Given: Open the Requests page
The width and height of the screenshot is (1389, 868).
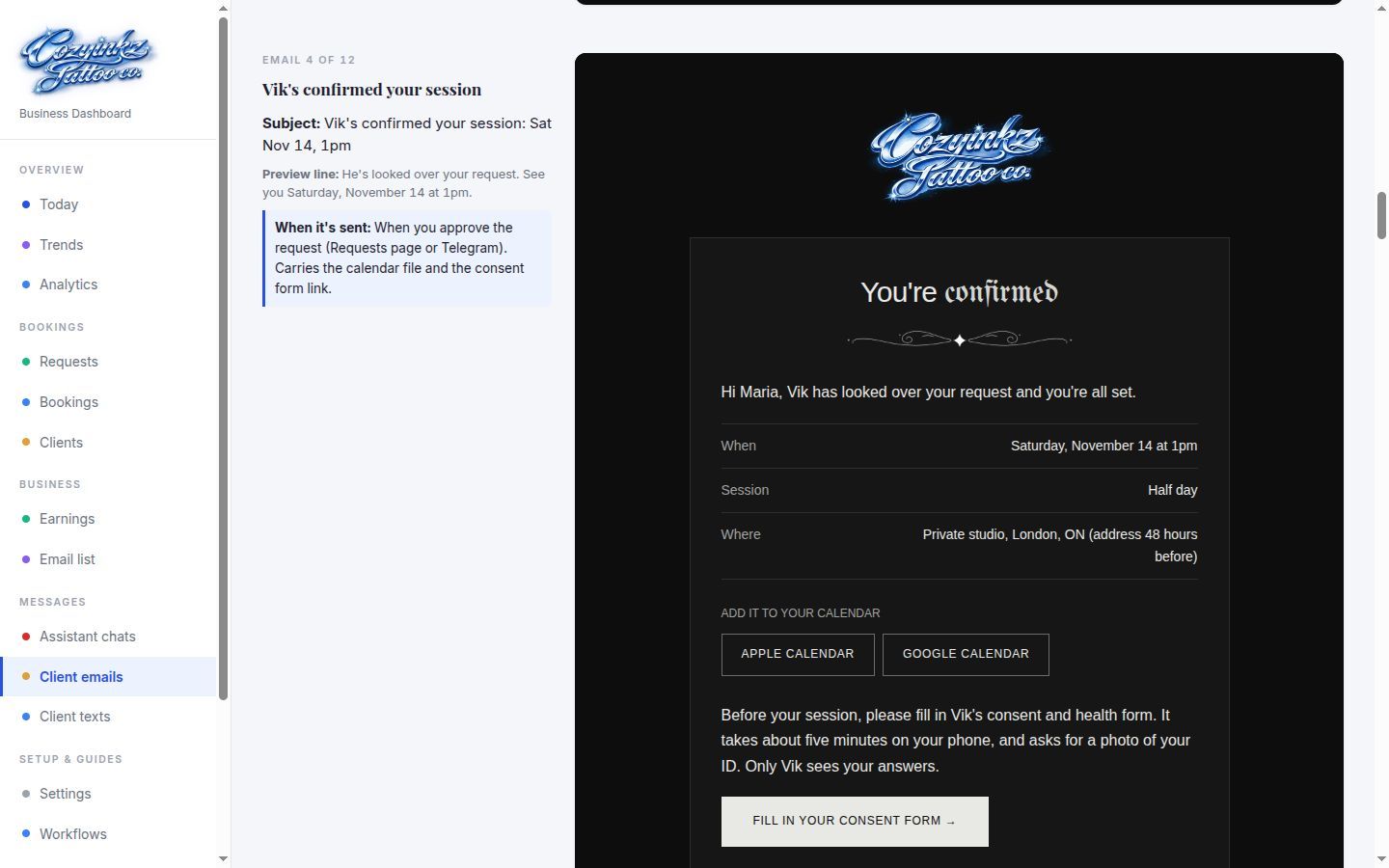Looking at the screenshot, I should pos(108,362).
